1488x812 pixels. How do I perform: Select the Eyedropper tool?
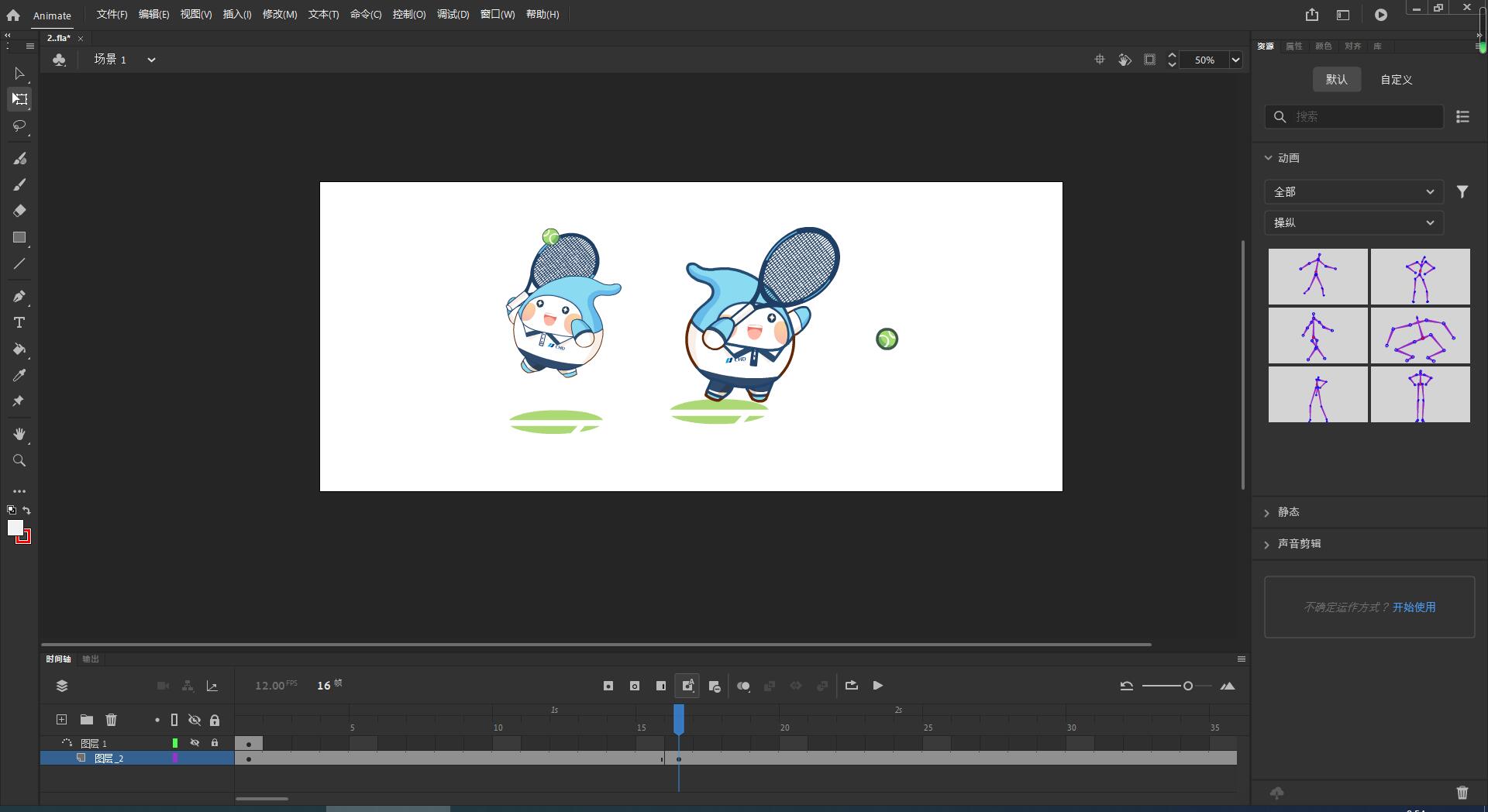pos(19,375)
